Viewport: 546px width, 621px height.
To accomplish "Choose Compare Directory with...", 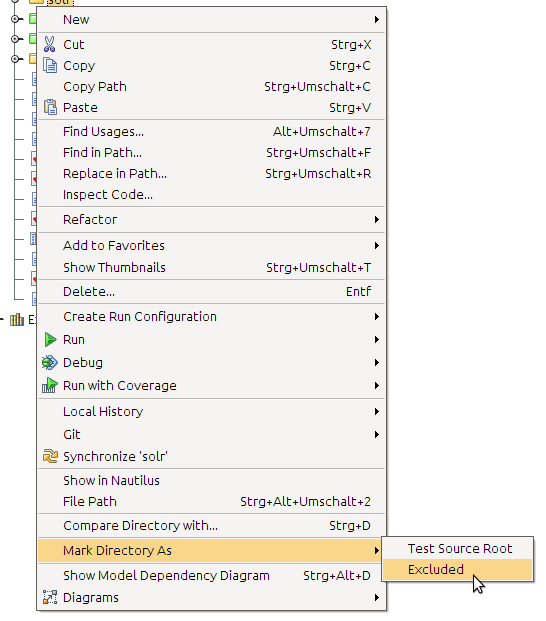I will pyautogui.click(x=211, y=526).
